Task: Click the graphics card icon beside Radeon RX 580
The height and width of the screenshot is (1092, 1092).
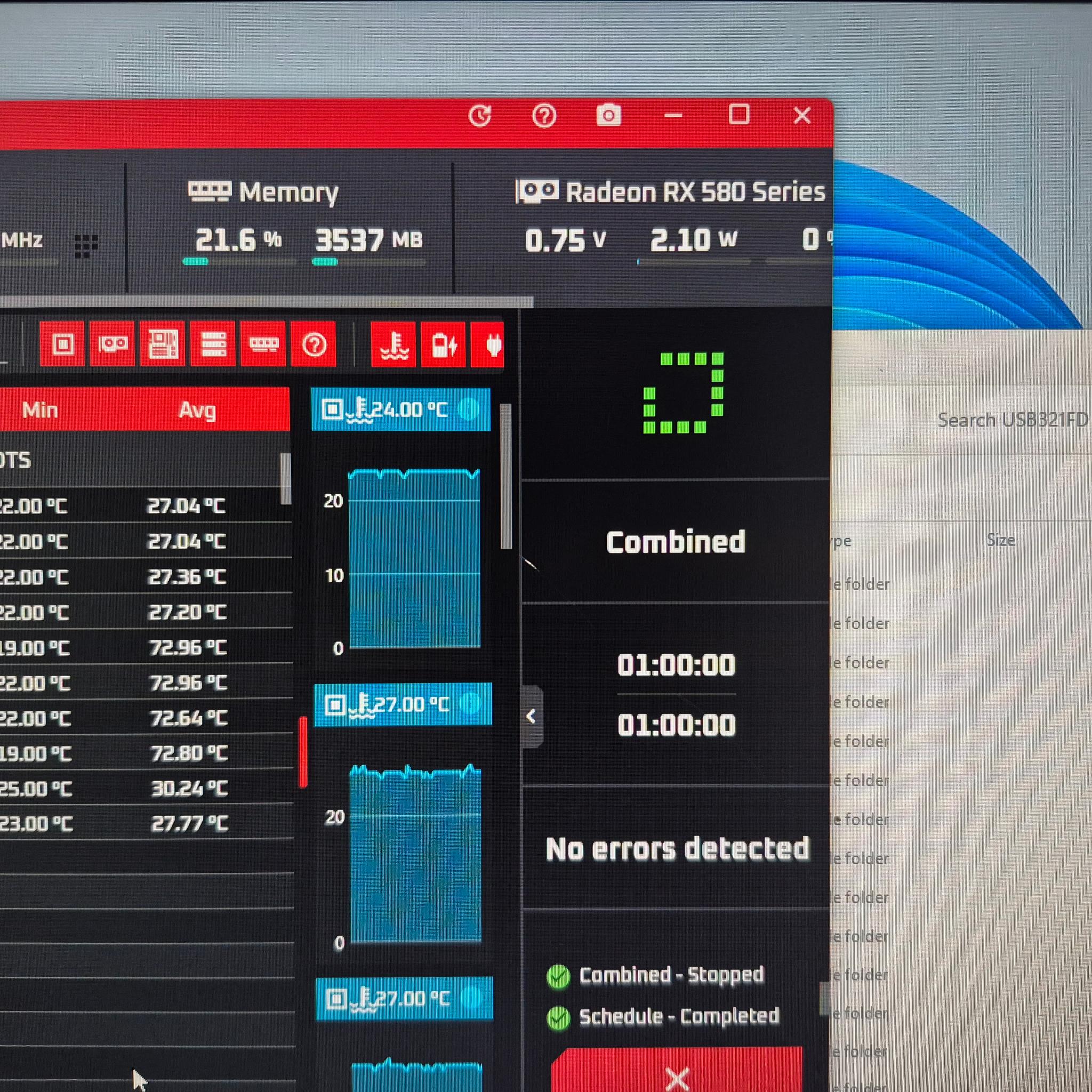Action: coord(537,191)
